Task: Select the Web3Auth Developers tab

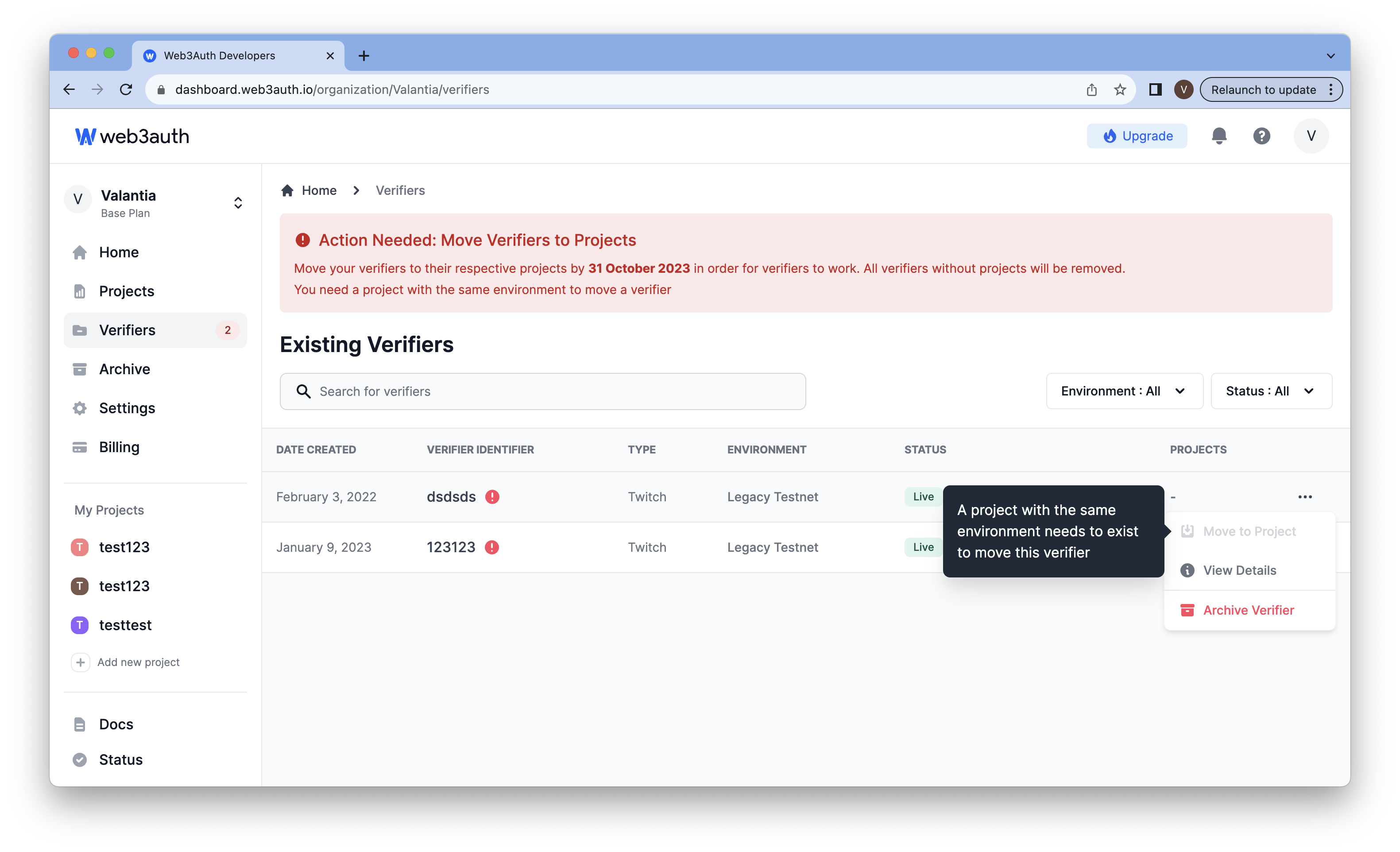Action: [x=237, y=56]
